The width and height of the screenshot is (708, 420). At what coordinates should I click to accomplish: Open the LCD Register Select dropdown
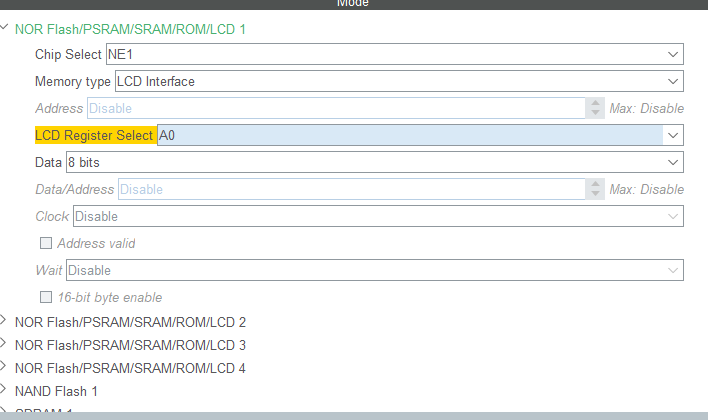pos(673,135)
